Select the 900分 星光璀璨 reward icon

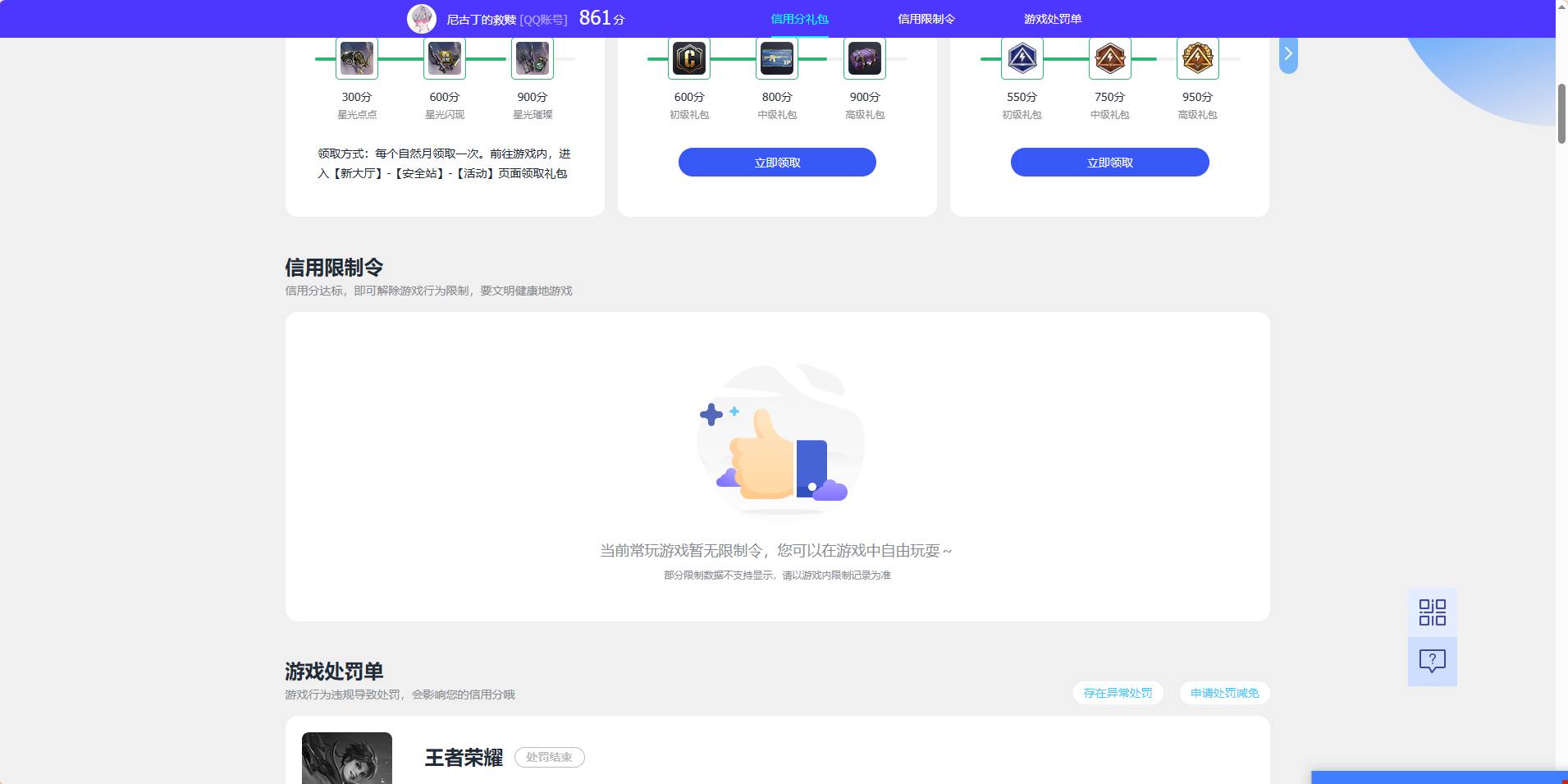point(533,58)
